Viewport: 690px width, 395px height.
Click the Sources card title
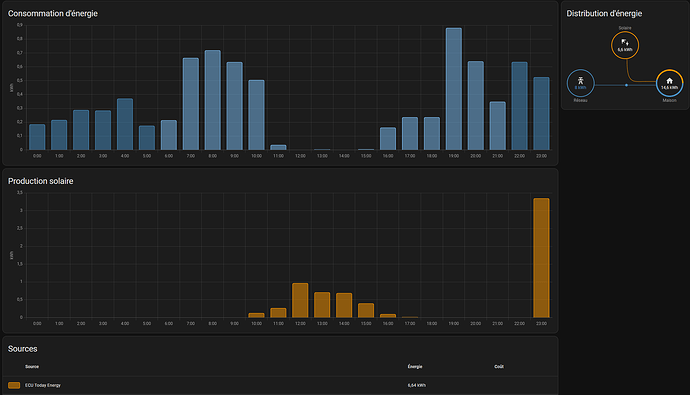coord(22,349)
